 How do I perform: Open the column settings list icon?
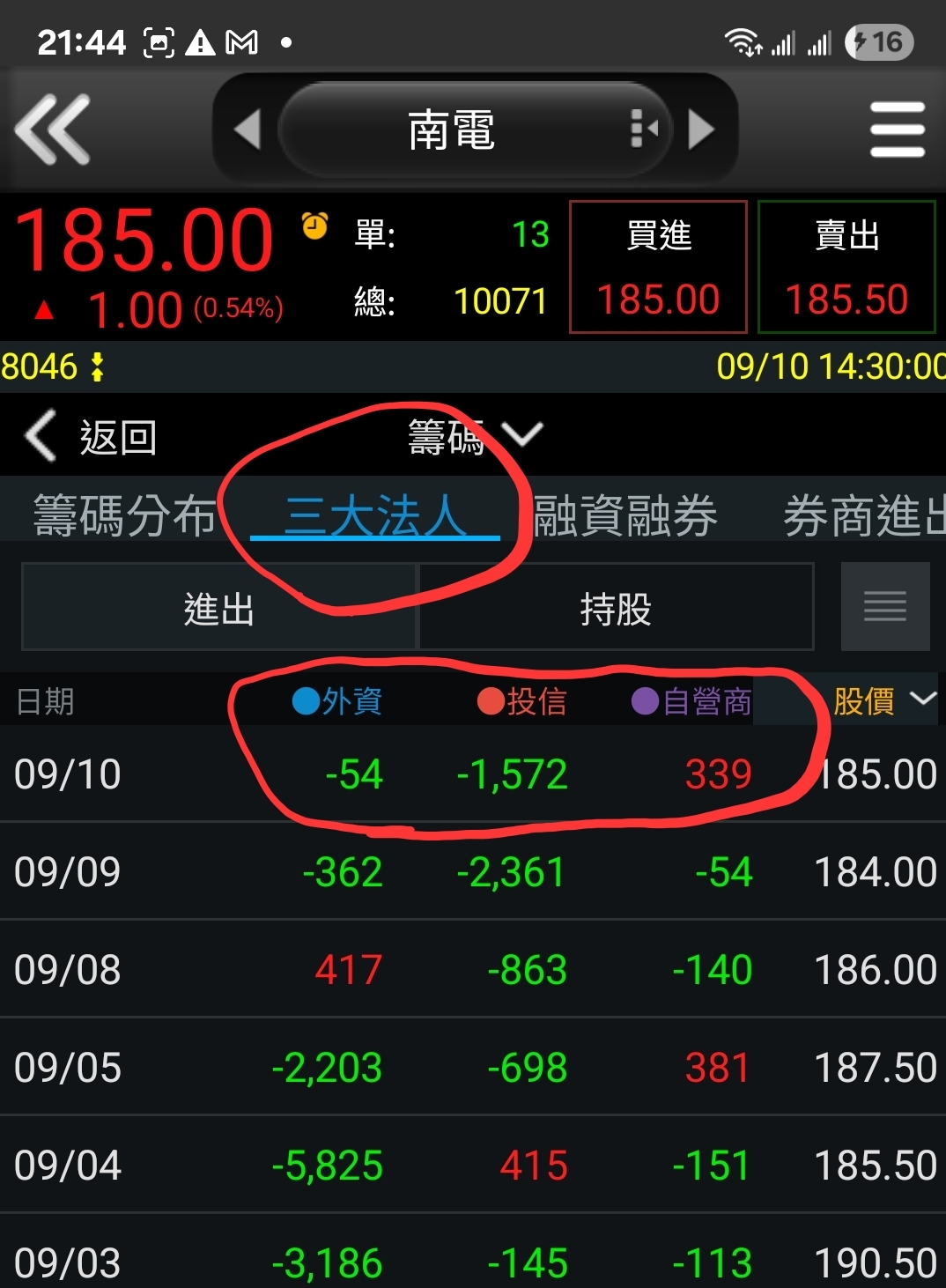885,606
